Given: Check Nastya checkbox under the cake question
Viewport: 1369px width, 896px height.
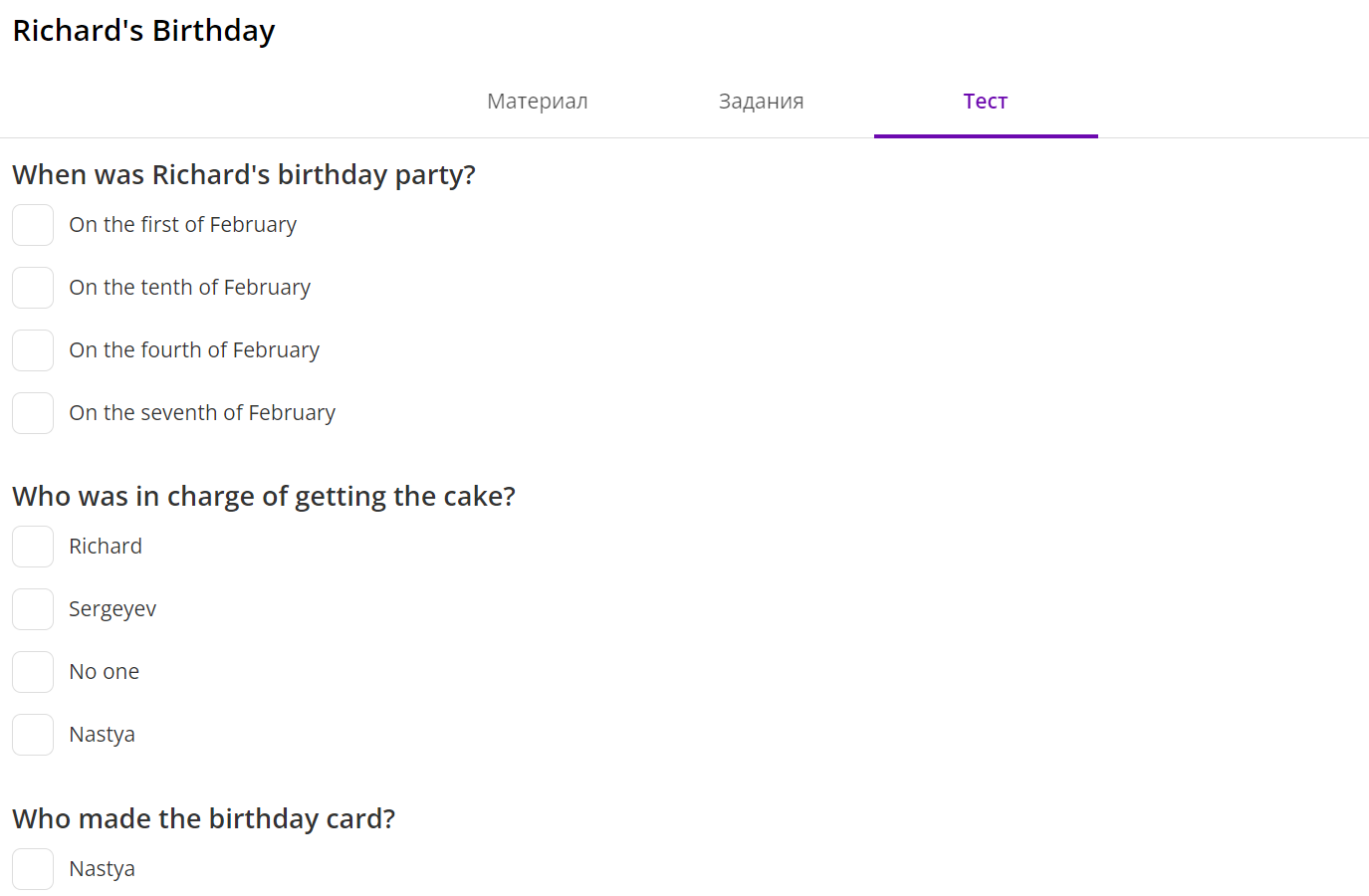Looking at the screenshot, I should point(33,735).
